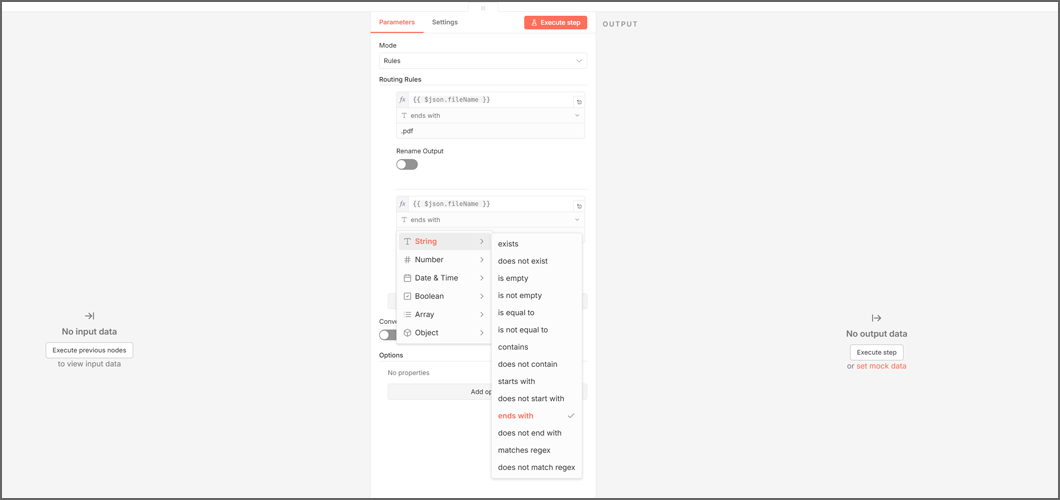Click the red Execute step button
Screen dimensions: 1060x500
(x=555, y=22)
